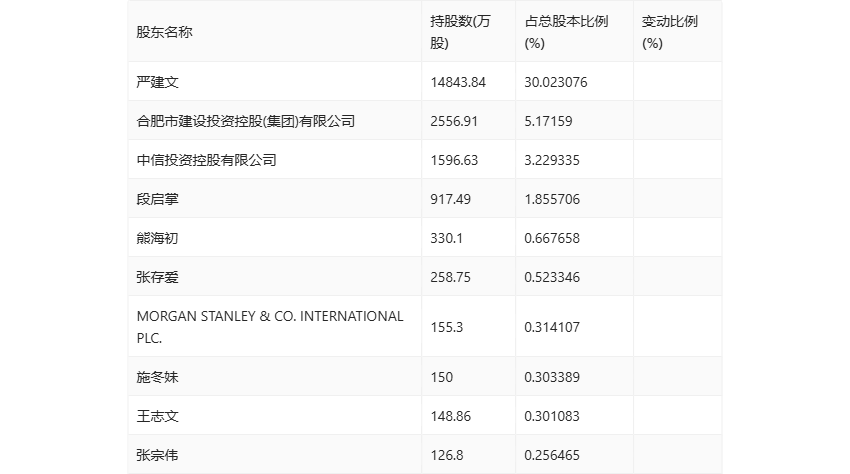Click the 变动比例(%) column header
Viewport: 850px width, 474px height.
tap(669, 32)
